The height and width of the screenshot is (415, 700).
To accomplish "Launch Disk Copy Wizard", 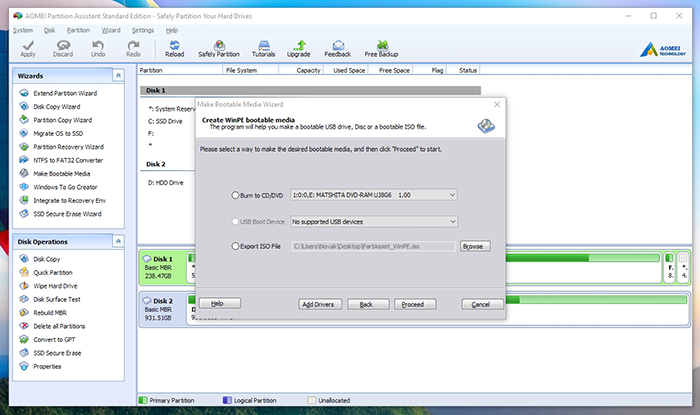I will pos(57,107).
